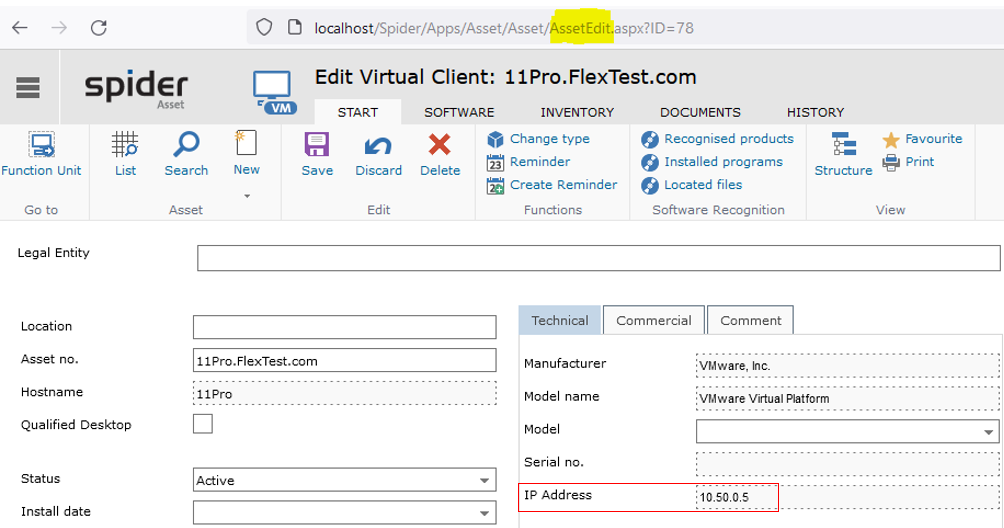The width and height of the screenshot is (1004, 528).
Task: Create a New asset
Action: [x=247, y=154]
